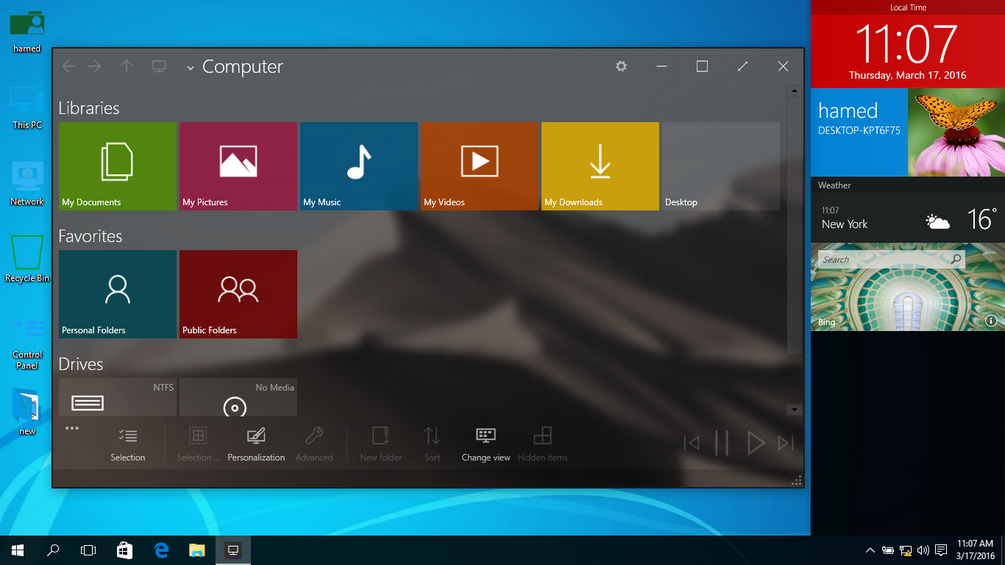
Task: Go up one folder level
Action: [126, 66]
